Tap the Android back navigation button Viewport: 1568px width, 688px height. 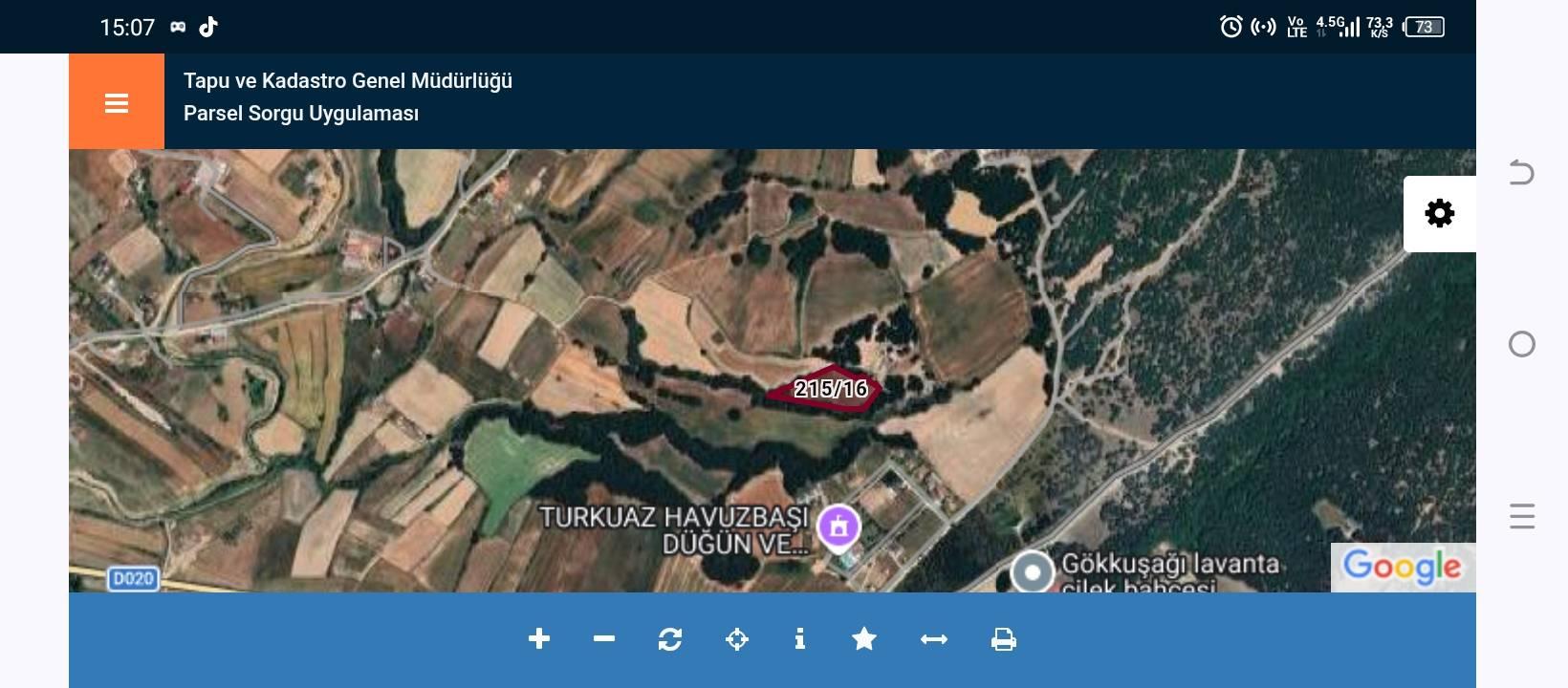point(1521,173)
